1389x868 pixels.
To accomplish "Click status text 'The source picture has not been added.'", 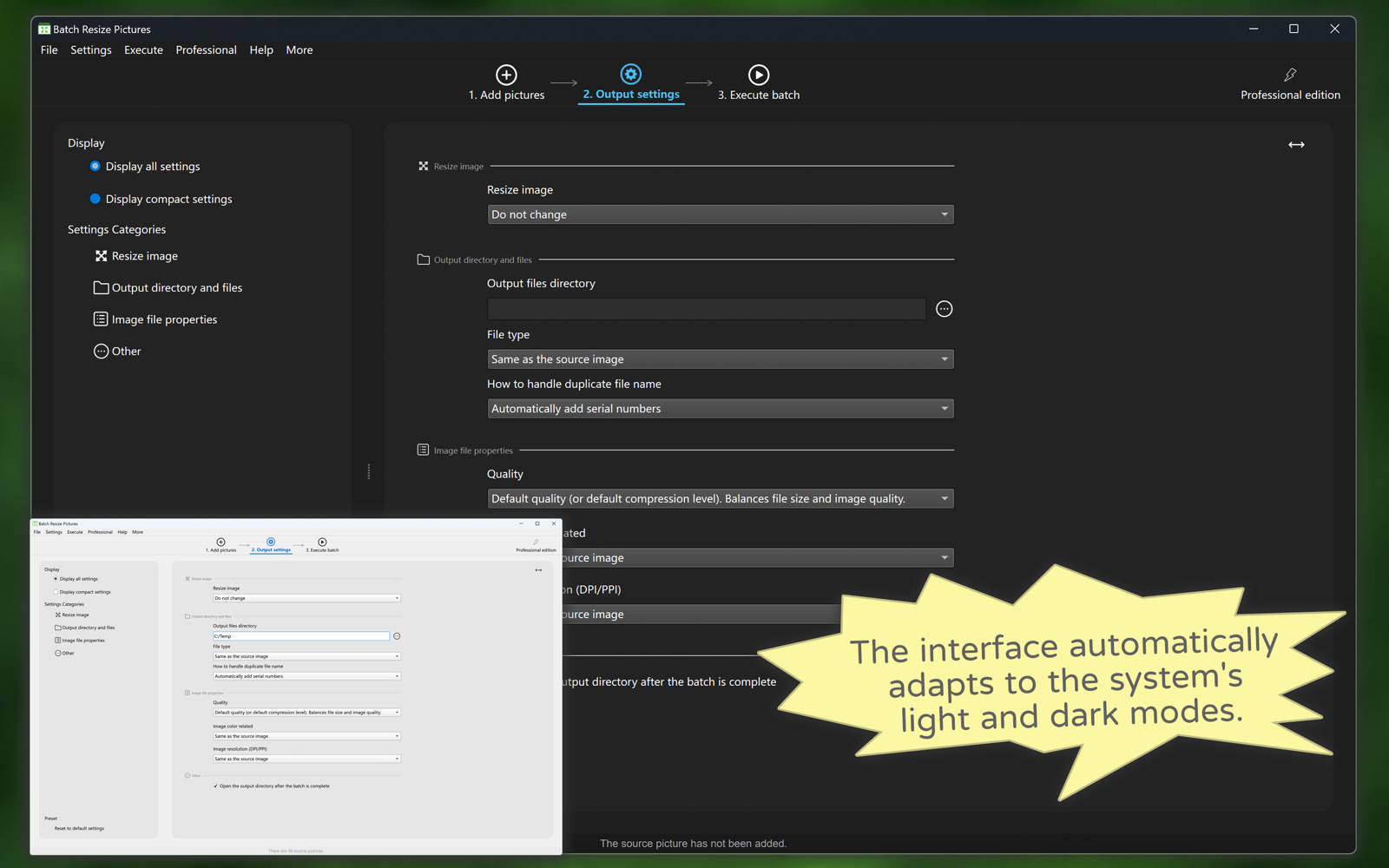I will tap(693, 844).
